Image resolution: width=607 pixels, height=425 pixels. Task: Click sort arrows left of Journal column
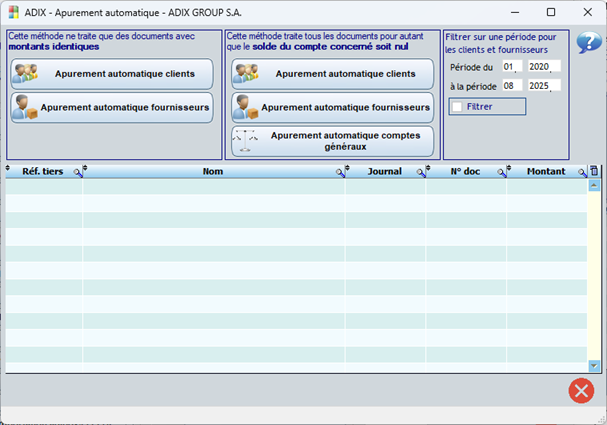347,168
